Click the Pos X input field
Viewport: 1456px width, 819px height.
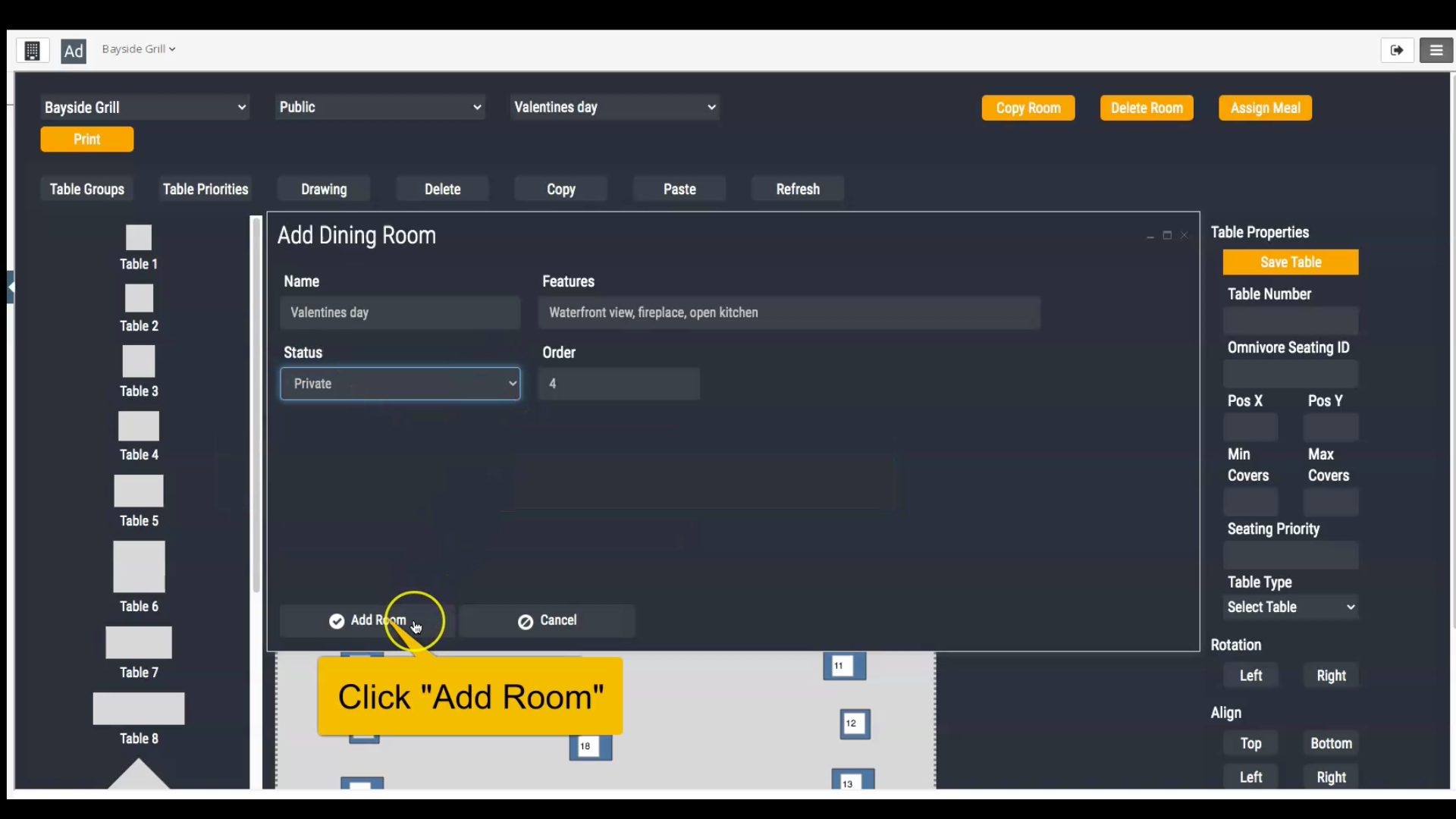(1250, 427)
